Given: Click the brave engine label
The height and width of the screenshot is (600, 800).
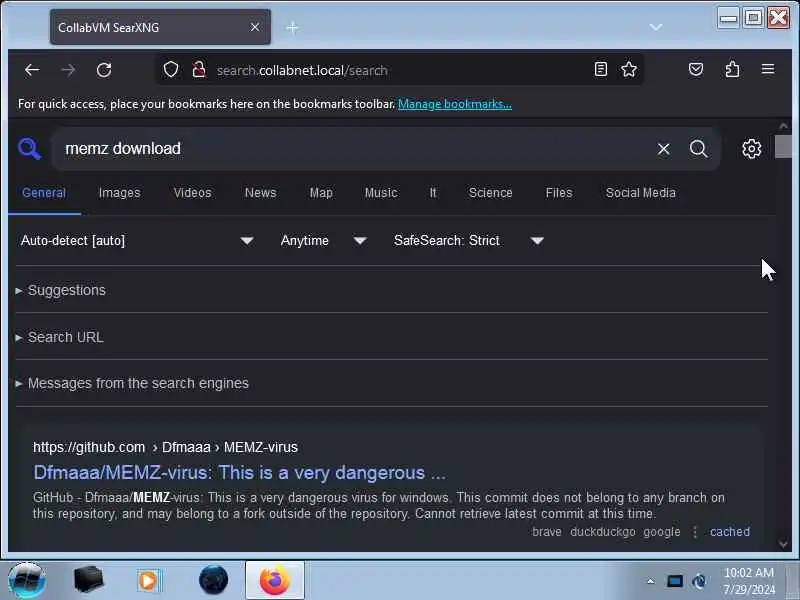Looking at the screenshot, I should pos(546,532).
